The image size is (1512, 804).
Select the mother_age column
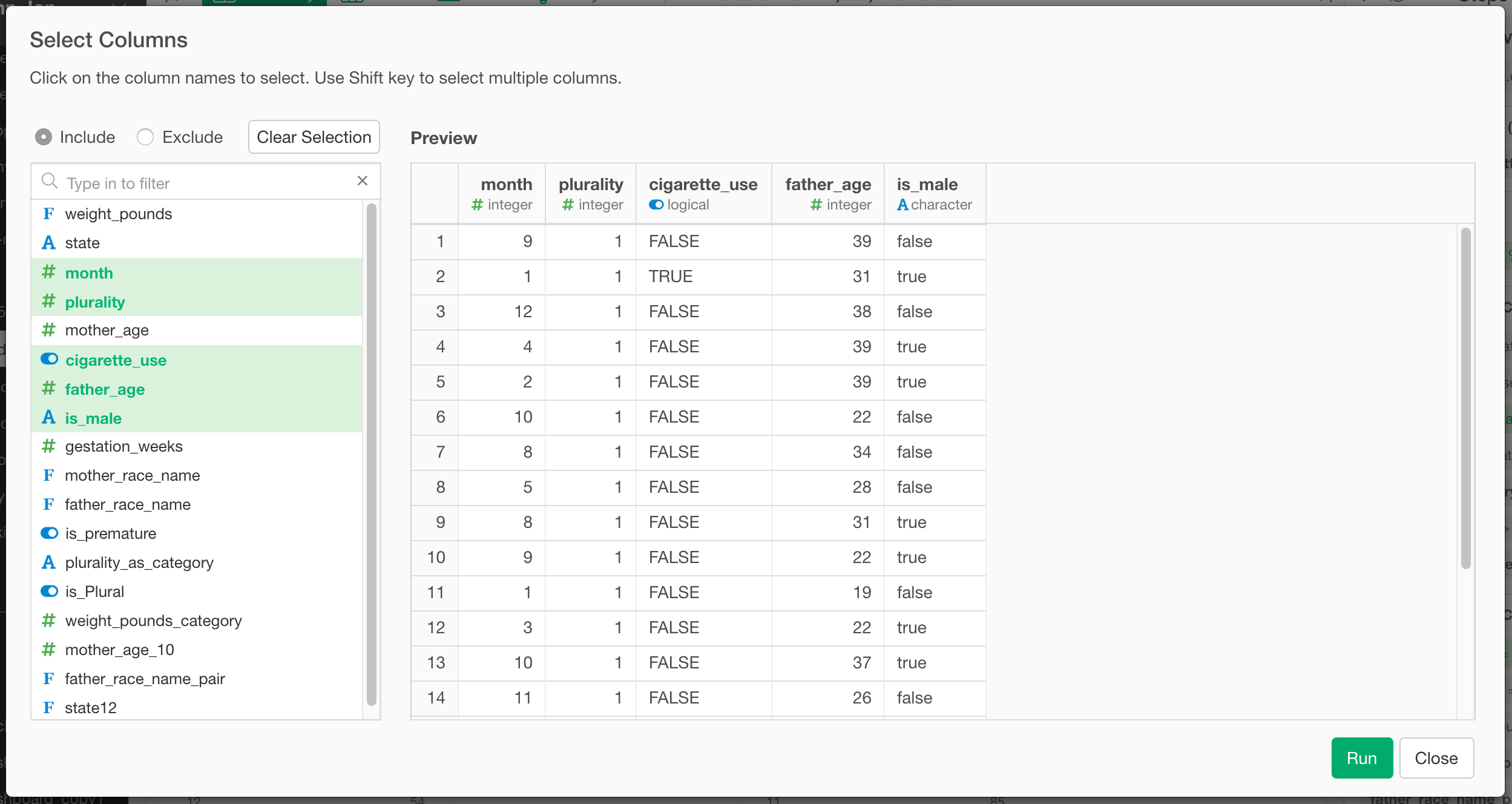107,330
